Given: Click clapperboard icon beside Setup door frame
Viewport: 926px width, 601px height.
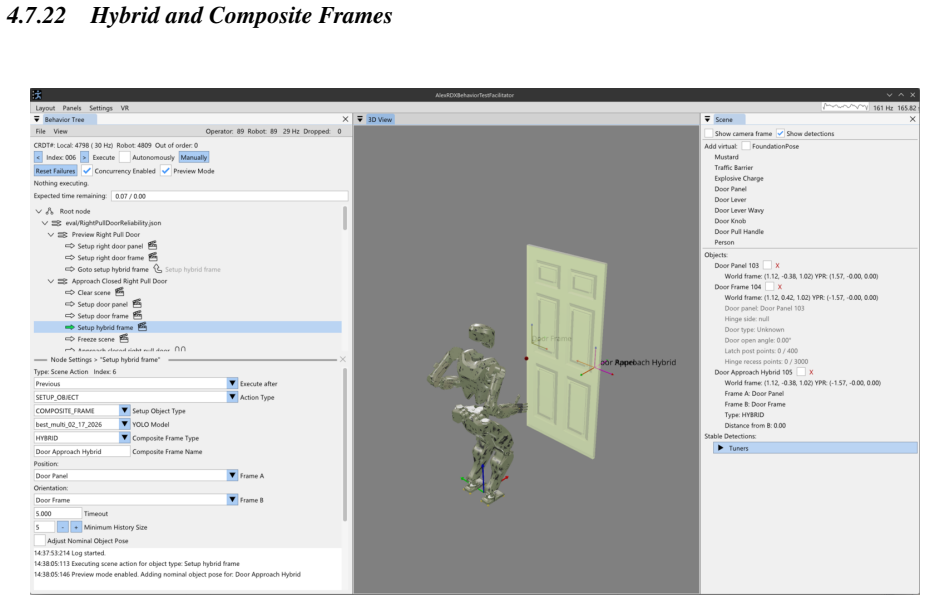Looking at the screenshot, I should click(x=138, y=315).
